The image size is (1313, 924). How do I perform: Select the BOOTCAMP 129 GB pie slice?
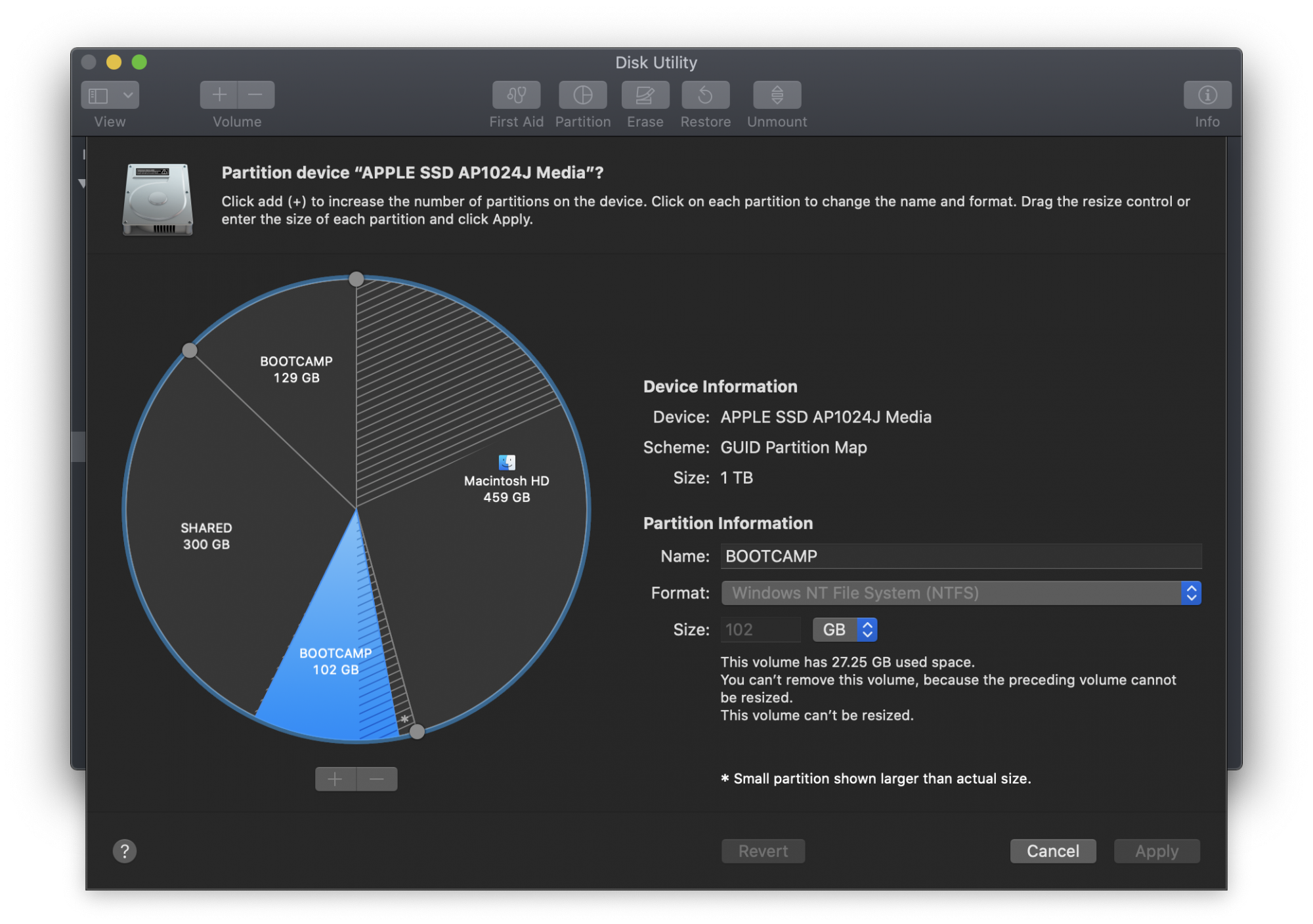297,369
